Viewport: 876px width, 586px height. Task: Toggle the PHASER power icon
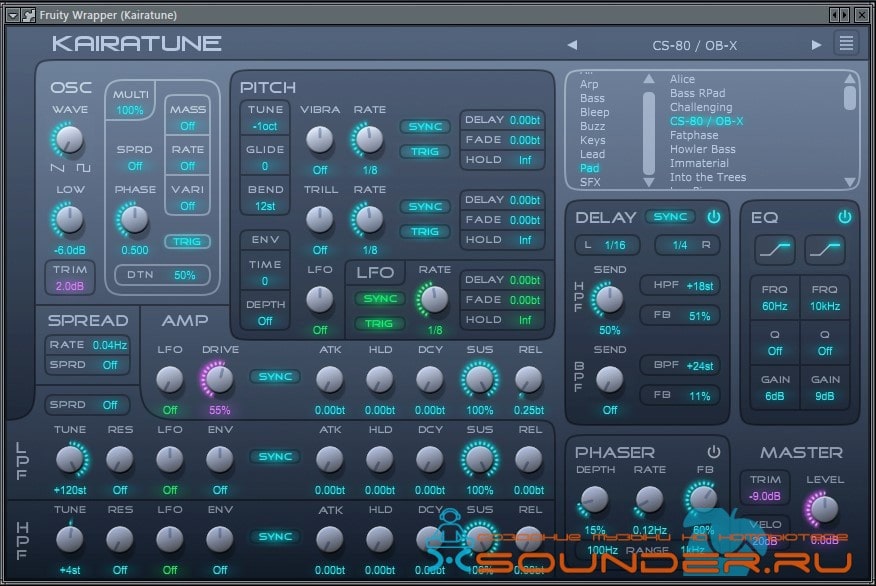[x=713, y=451]
